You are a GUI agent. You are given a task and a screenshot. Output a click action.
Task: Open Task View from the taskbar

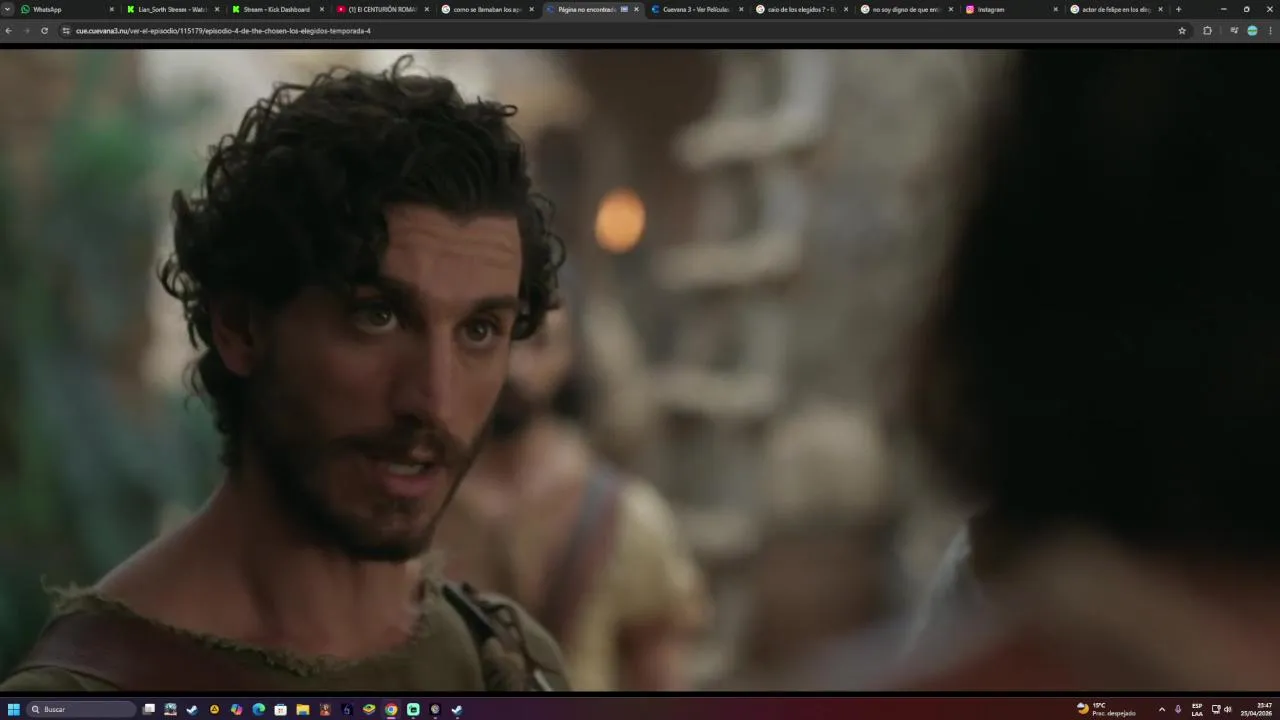point(149,709)
